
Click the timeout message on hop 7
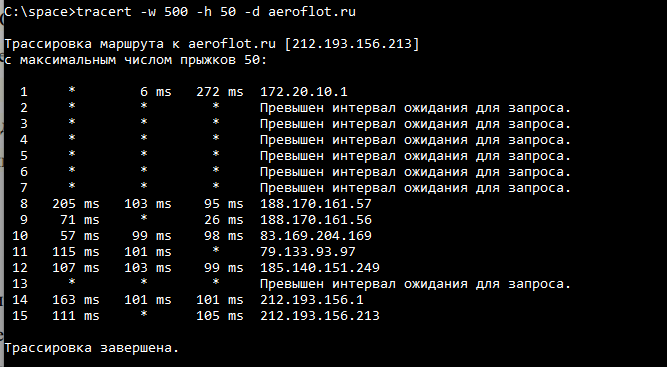click(x=415, y=188)
